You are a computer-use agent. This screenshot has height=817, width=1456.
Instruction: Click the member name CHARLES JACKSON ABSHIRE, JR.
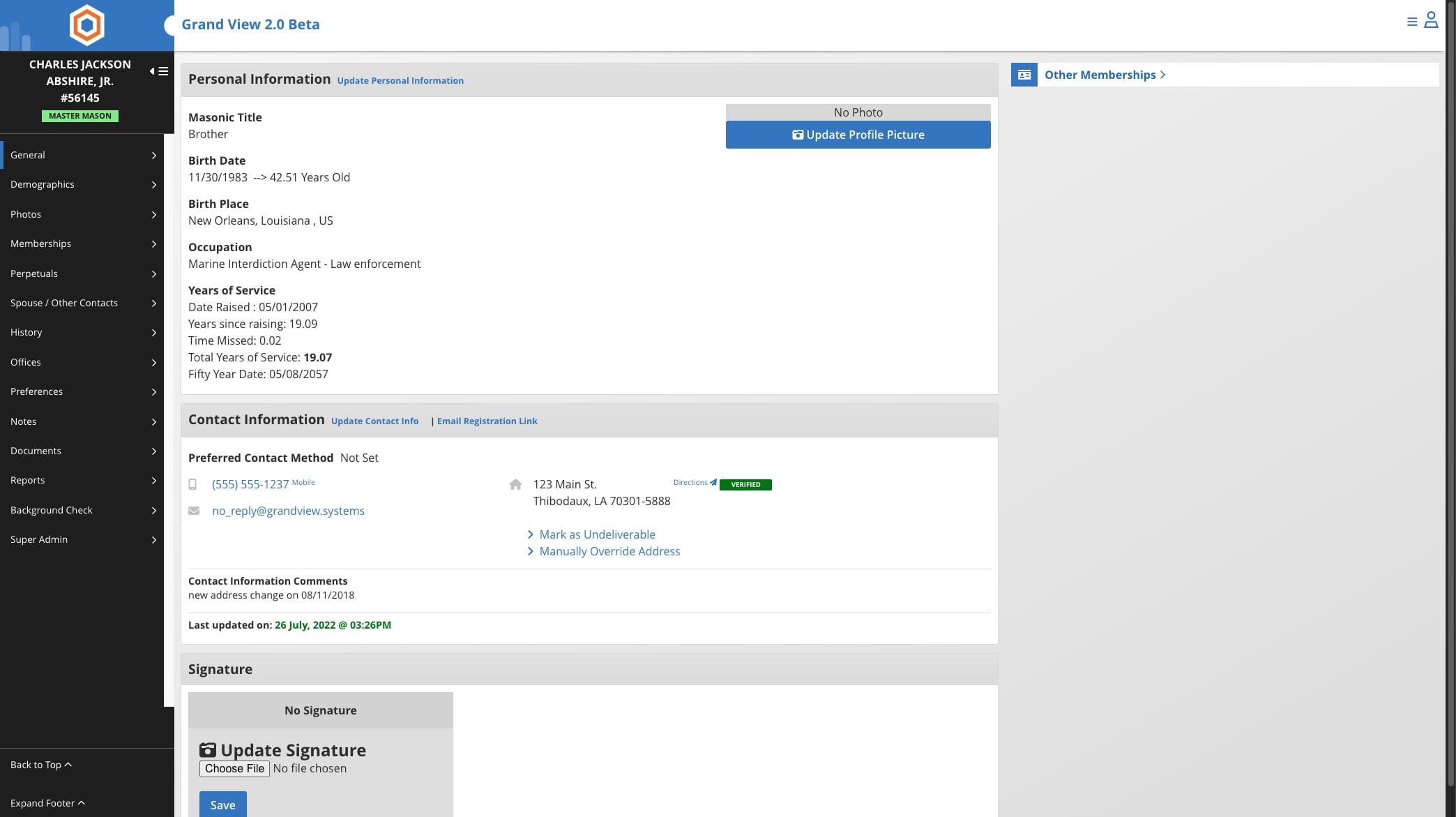tap(80, 73)
